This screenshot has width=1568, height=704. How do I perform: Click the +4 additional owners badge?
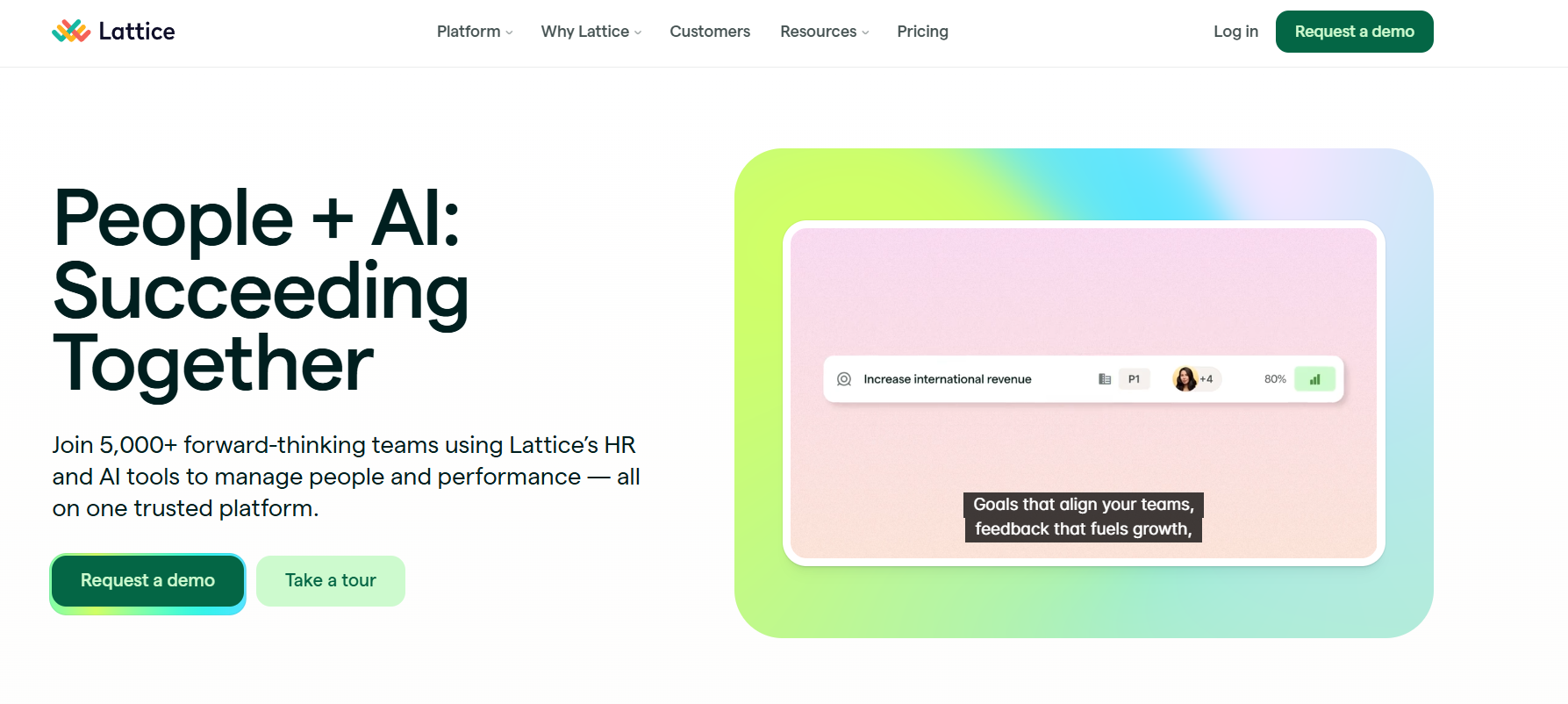[x=1207, y=379]
